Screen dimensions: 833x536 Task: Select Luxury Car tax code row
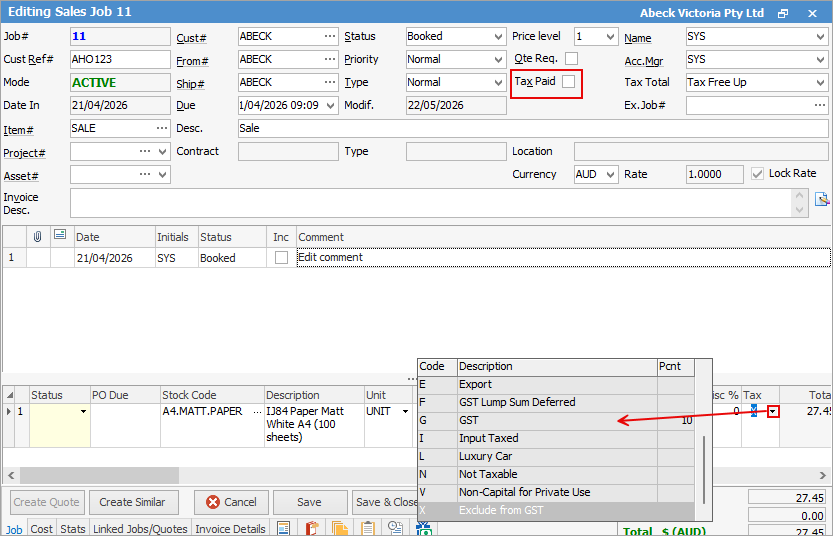556,456
